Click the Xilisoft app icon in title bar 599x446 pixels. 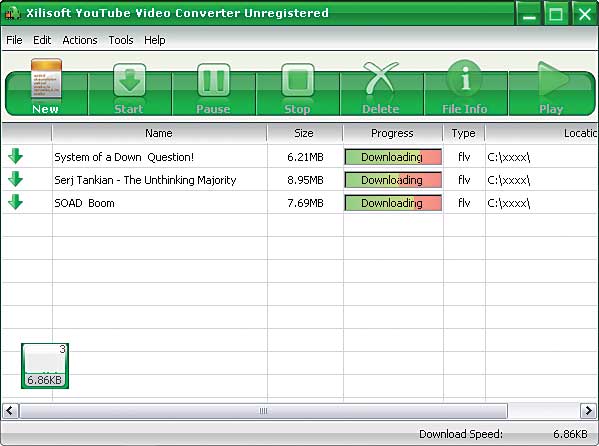[12, 13]
